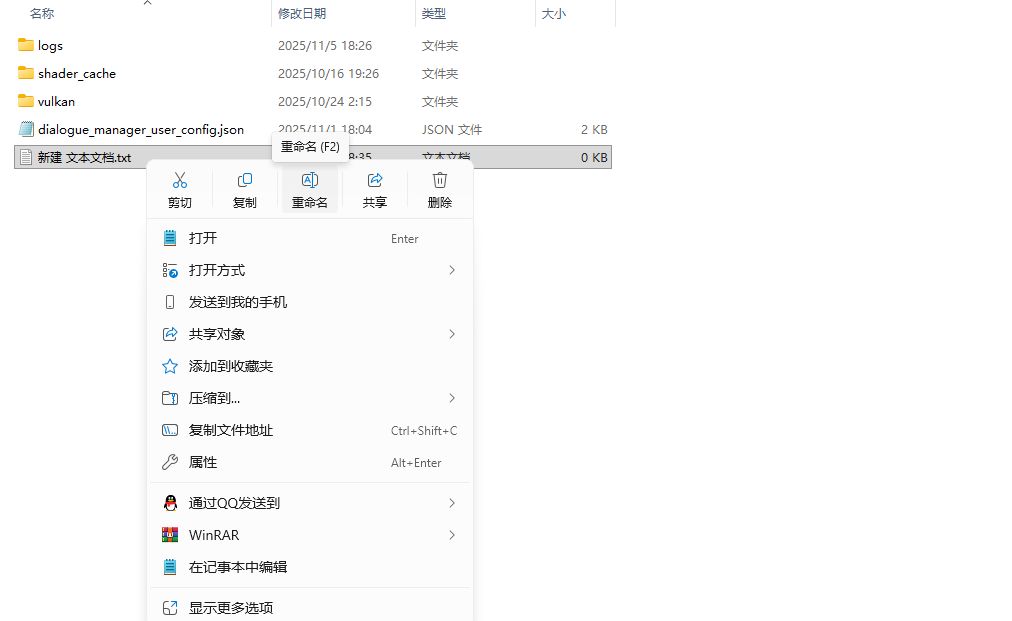Expand the 压缩到... submenu arrow
Screen dimensions: 1012x621
(x=452, y=398)
